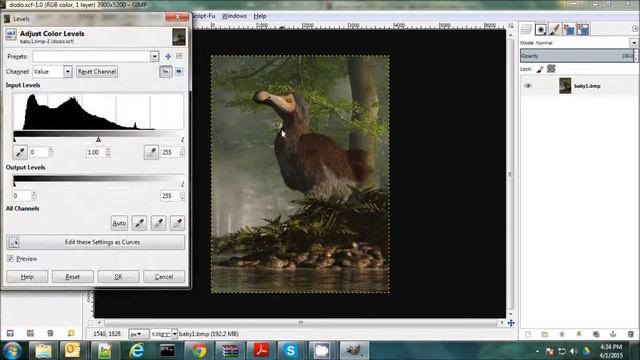Image resolution: width=640 pixels, height=360 pixels.
Task: Click the Auto levels button
Action: point(119,223)
